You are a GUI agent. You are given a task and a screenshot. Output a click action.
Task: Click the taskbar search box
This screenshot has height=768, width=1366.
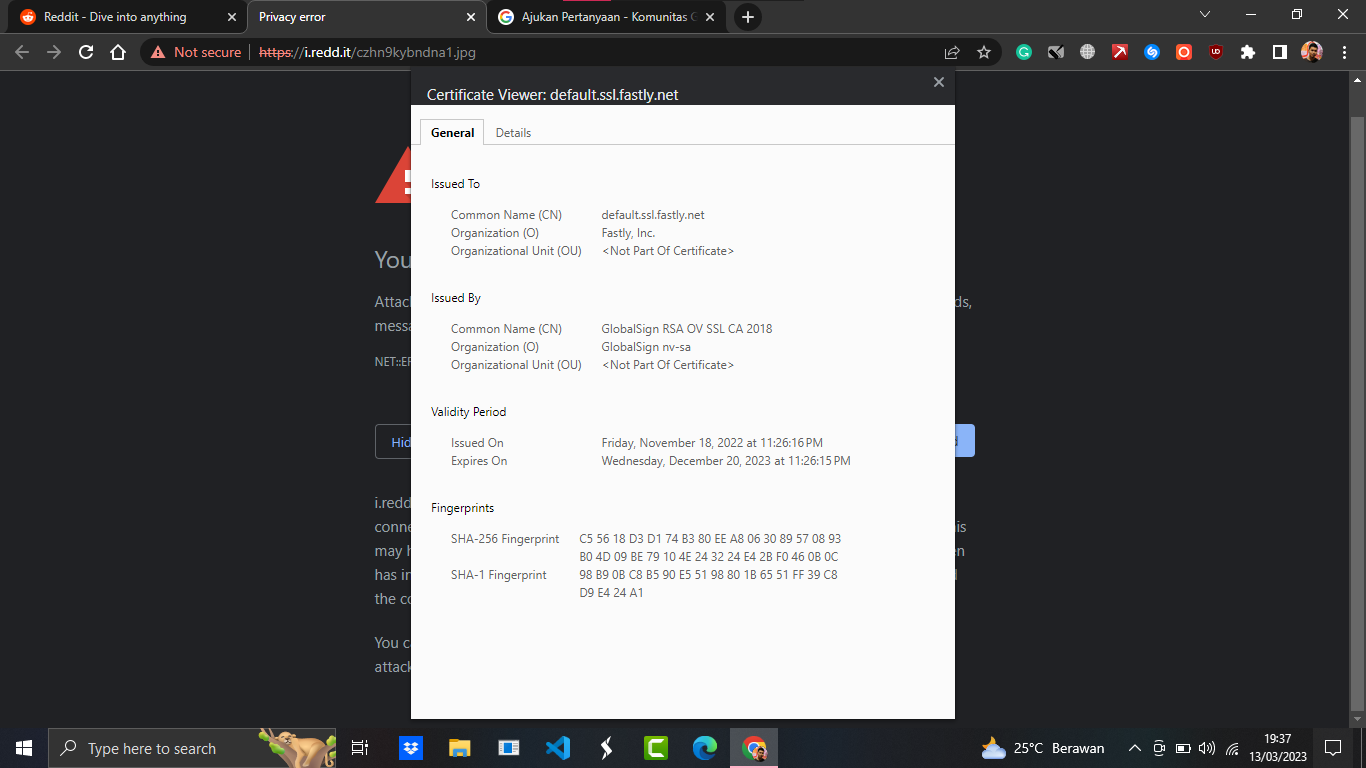[192, 748]
